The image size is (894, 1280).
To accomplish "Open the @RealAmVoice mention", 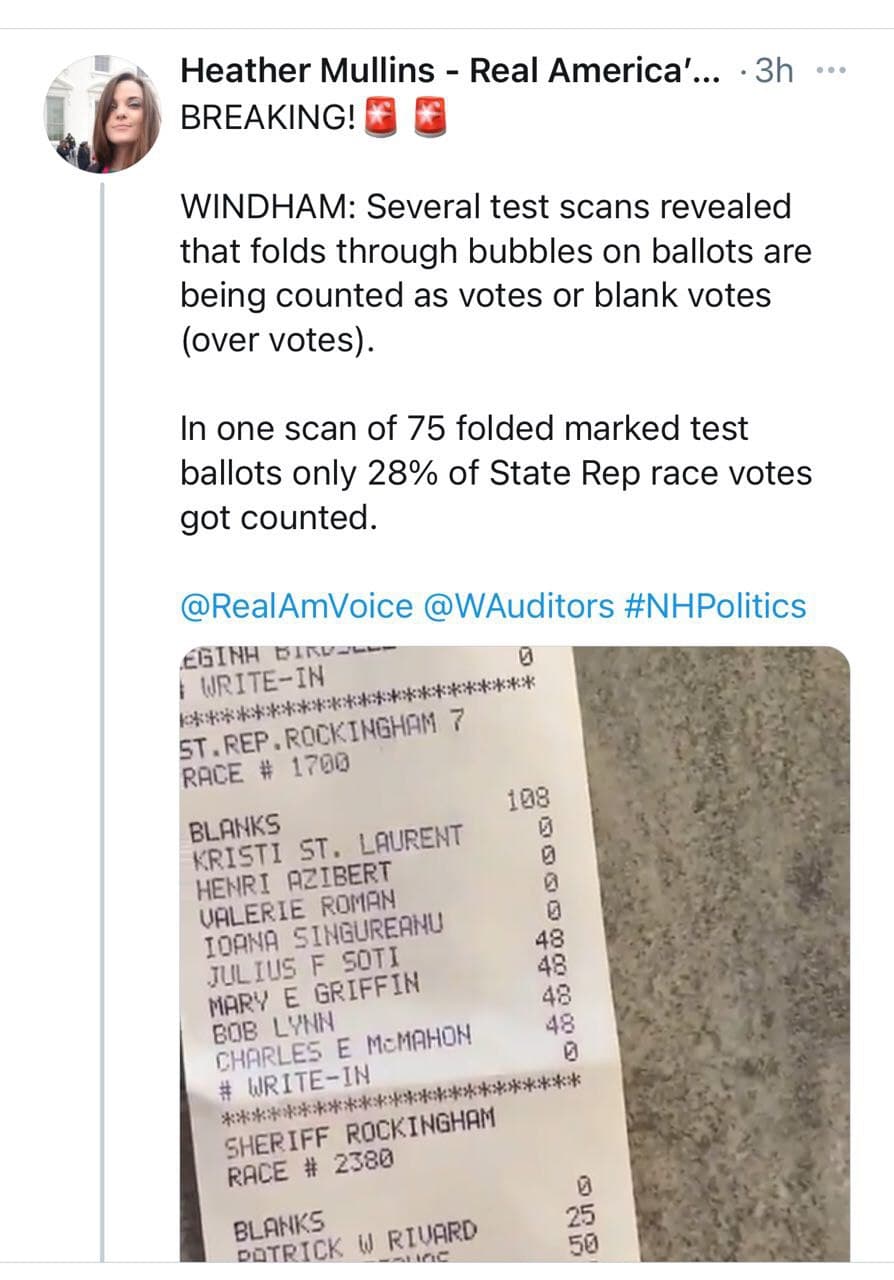I will [x=296, y=606].
